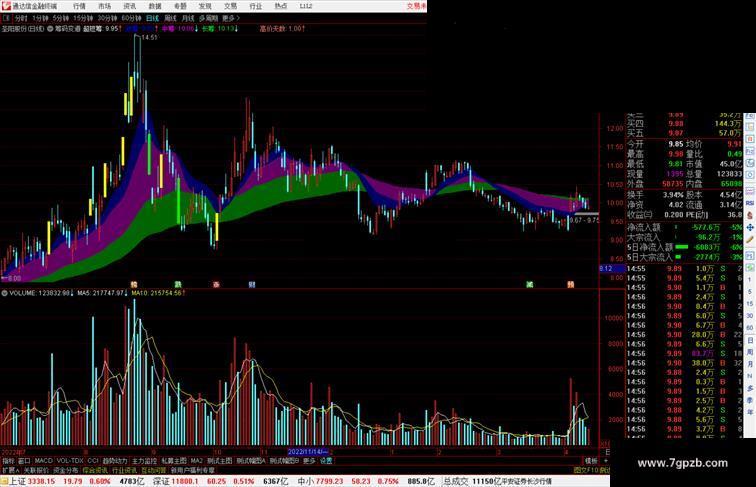Image resolution: width=756 pixels, height=487 pixels.
Task: Open the 关联报价 tab
Action: 36,470
